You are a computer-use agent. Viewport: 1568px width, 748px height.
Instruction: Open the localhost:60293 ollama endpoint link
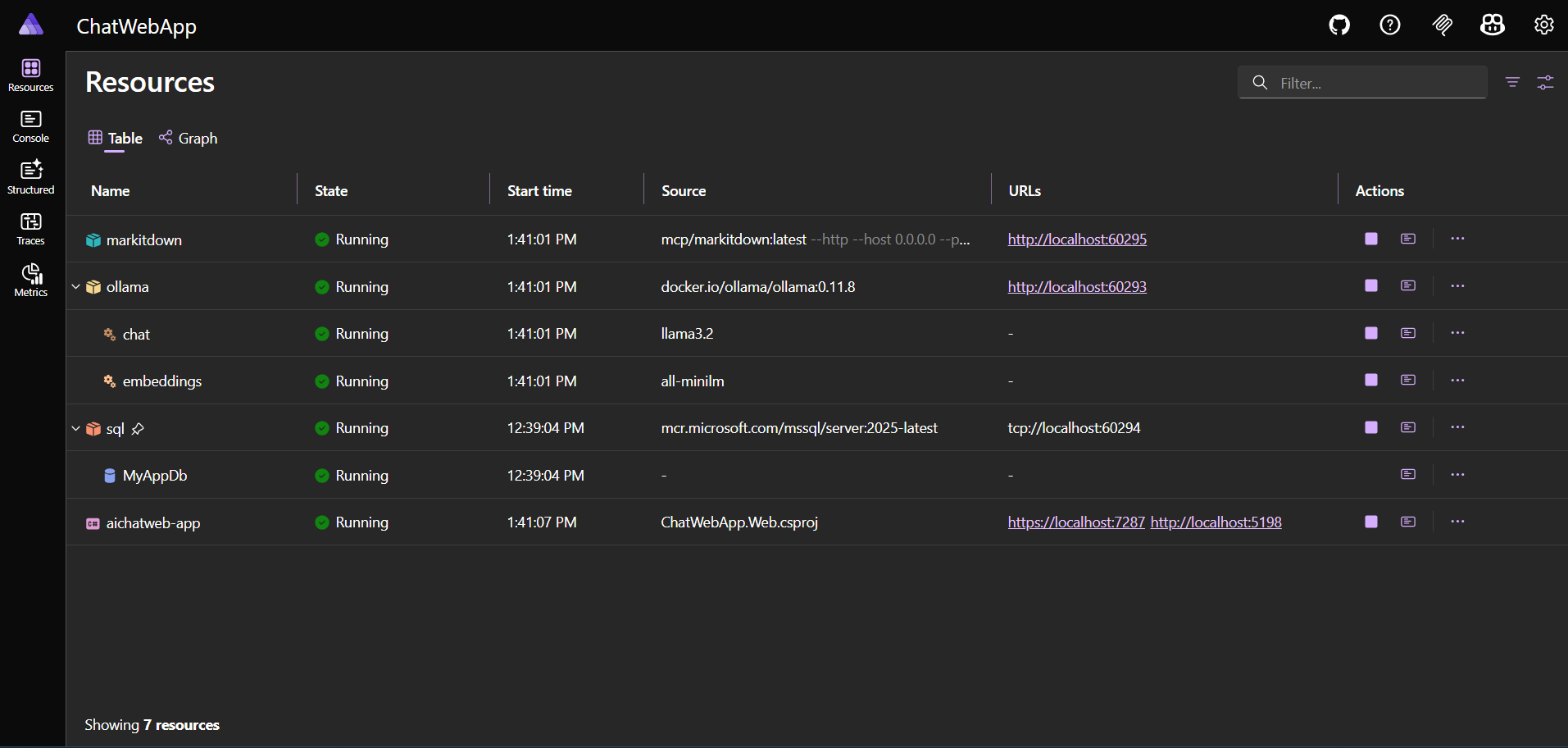pyautogui.click(x=1076, y=286)
